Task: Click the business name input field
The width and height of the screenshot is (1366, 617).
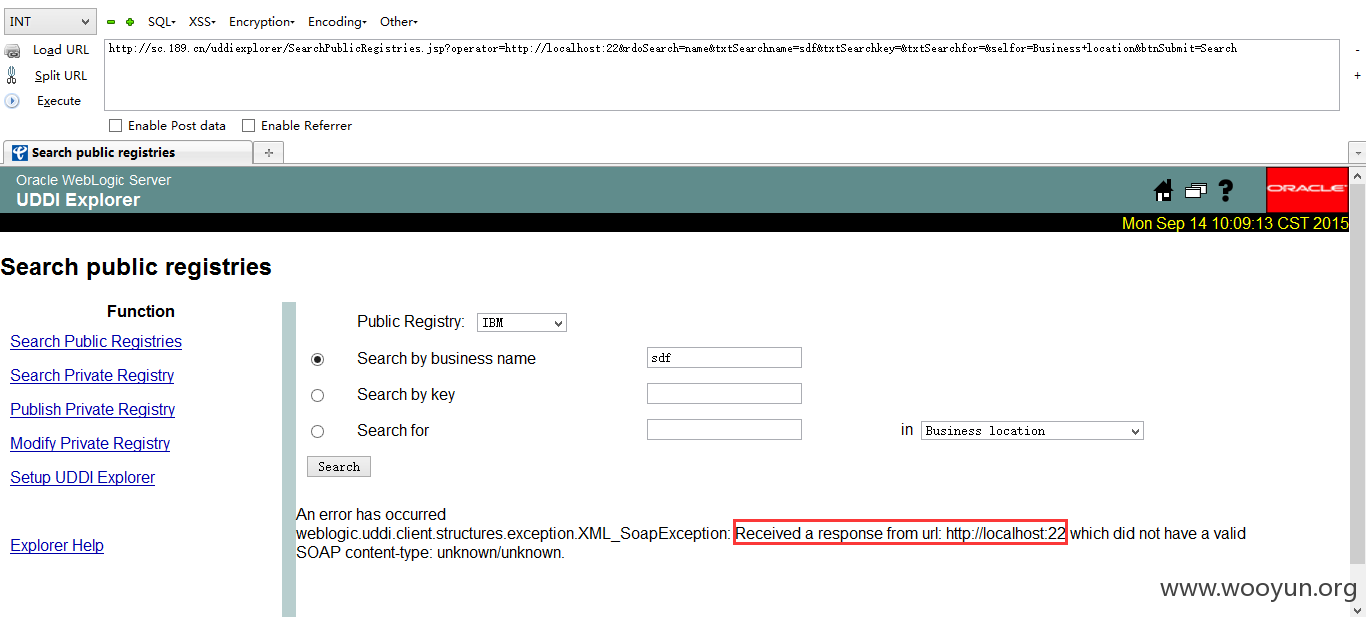Action: click(x=724, y=358)
